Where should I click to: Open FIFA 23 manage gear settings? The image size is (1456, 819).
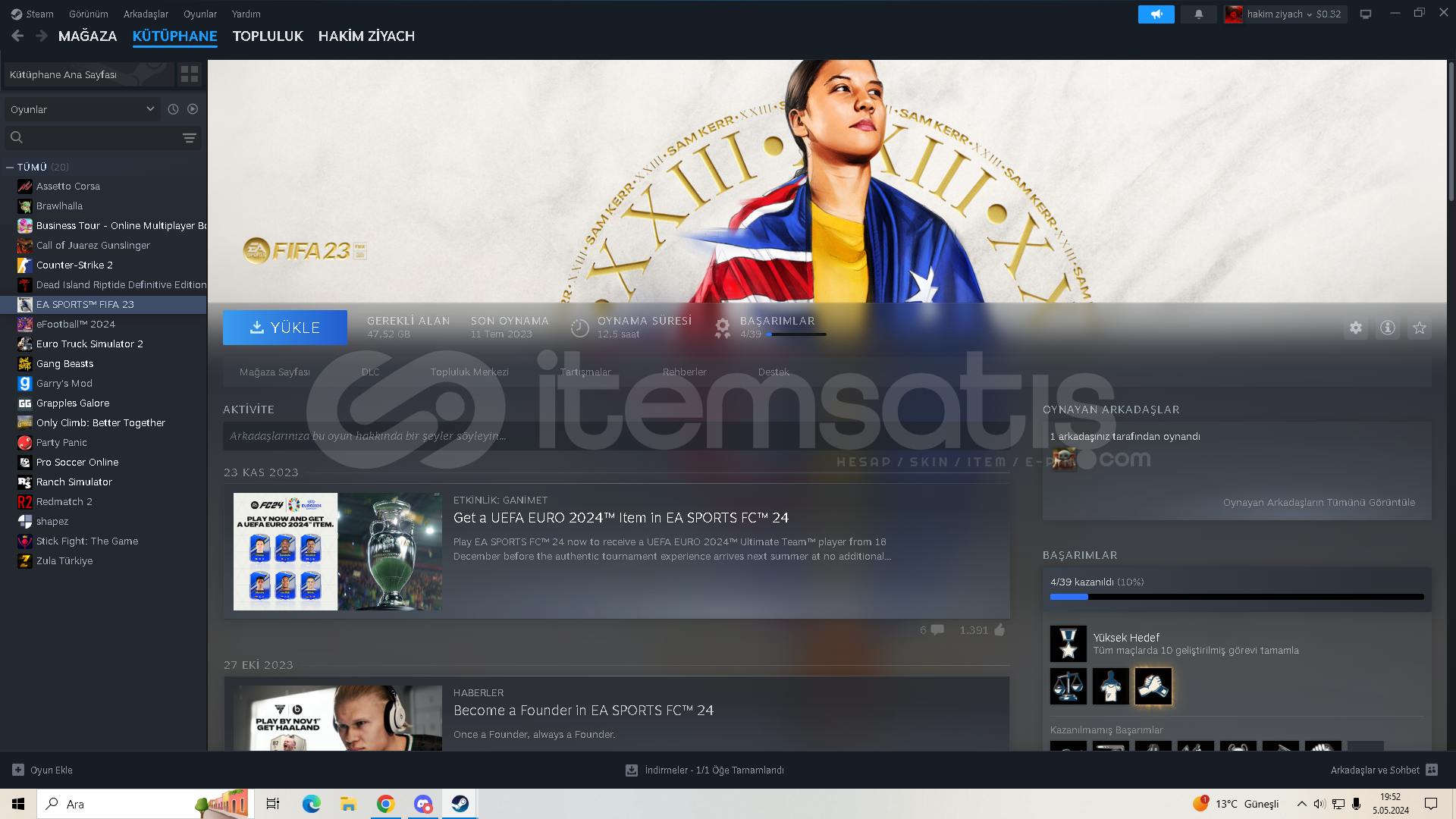1356,328
